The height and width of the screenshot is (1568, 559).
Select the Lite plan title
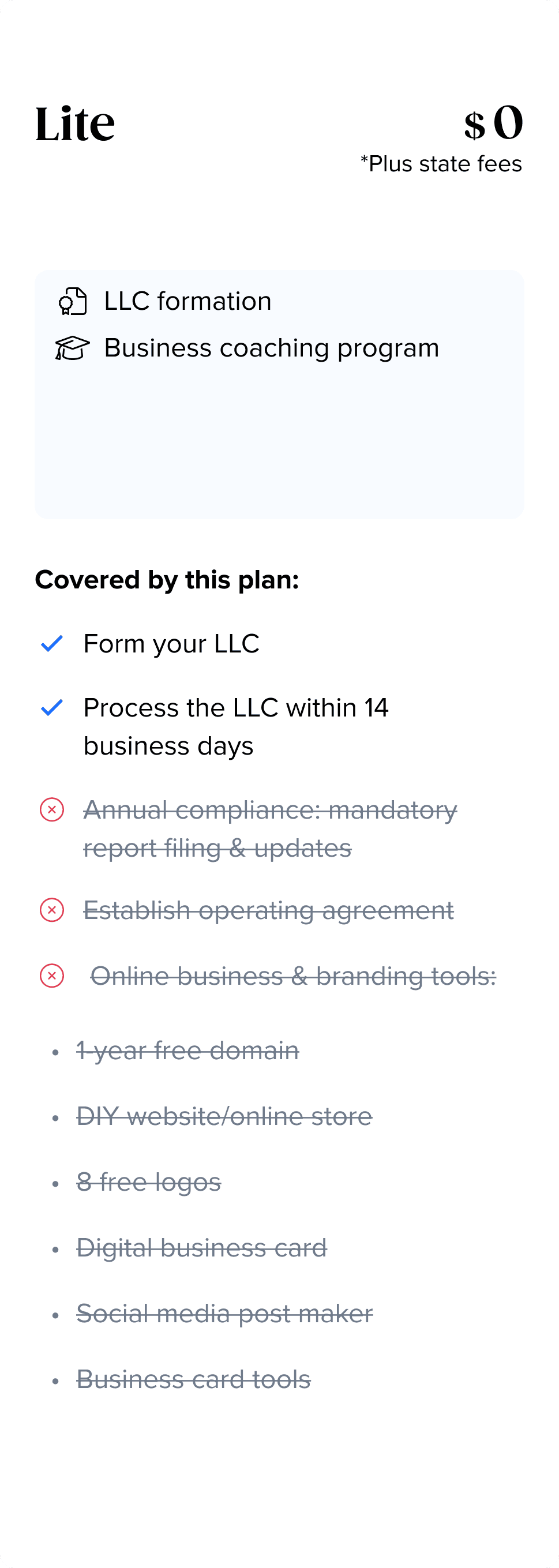(x=75, y=123)
